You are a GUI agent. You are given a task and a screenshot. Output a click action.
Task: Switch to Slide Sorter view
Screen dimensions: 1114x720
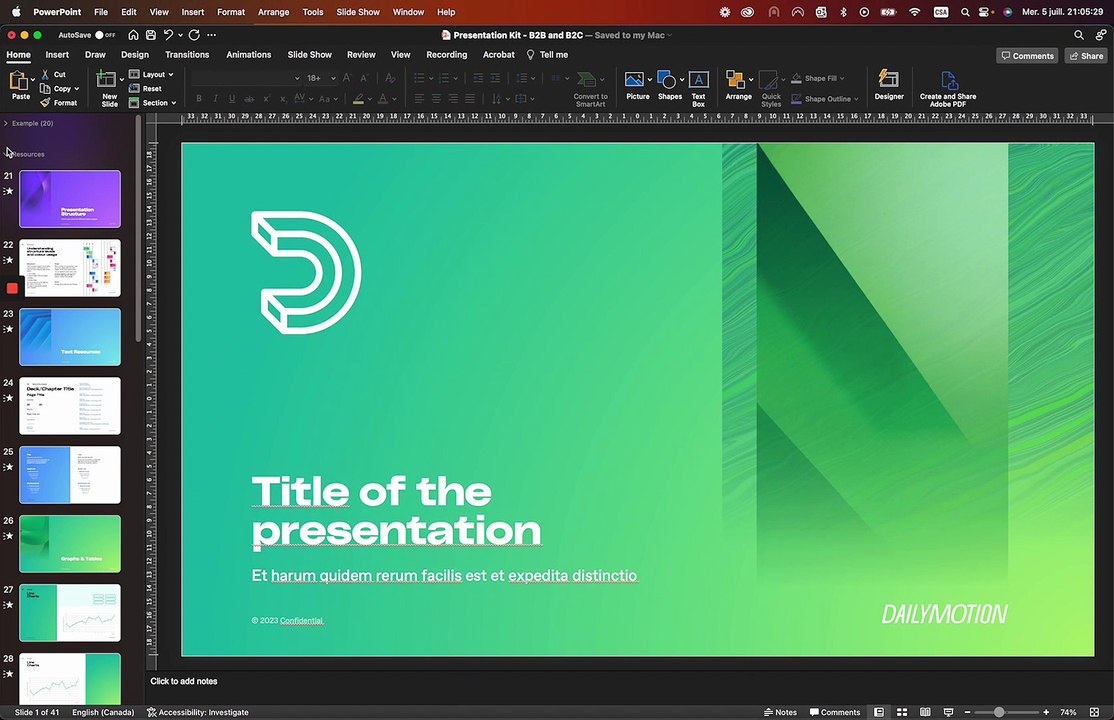click(x=902, y=712)
